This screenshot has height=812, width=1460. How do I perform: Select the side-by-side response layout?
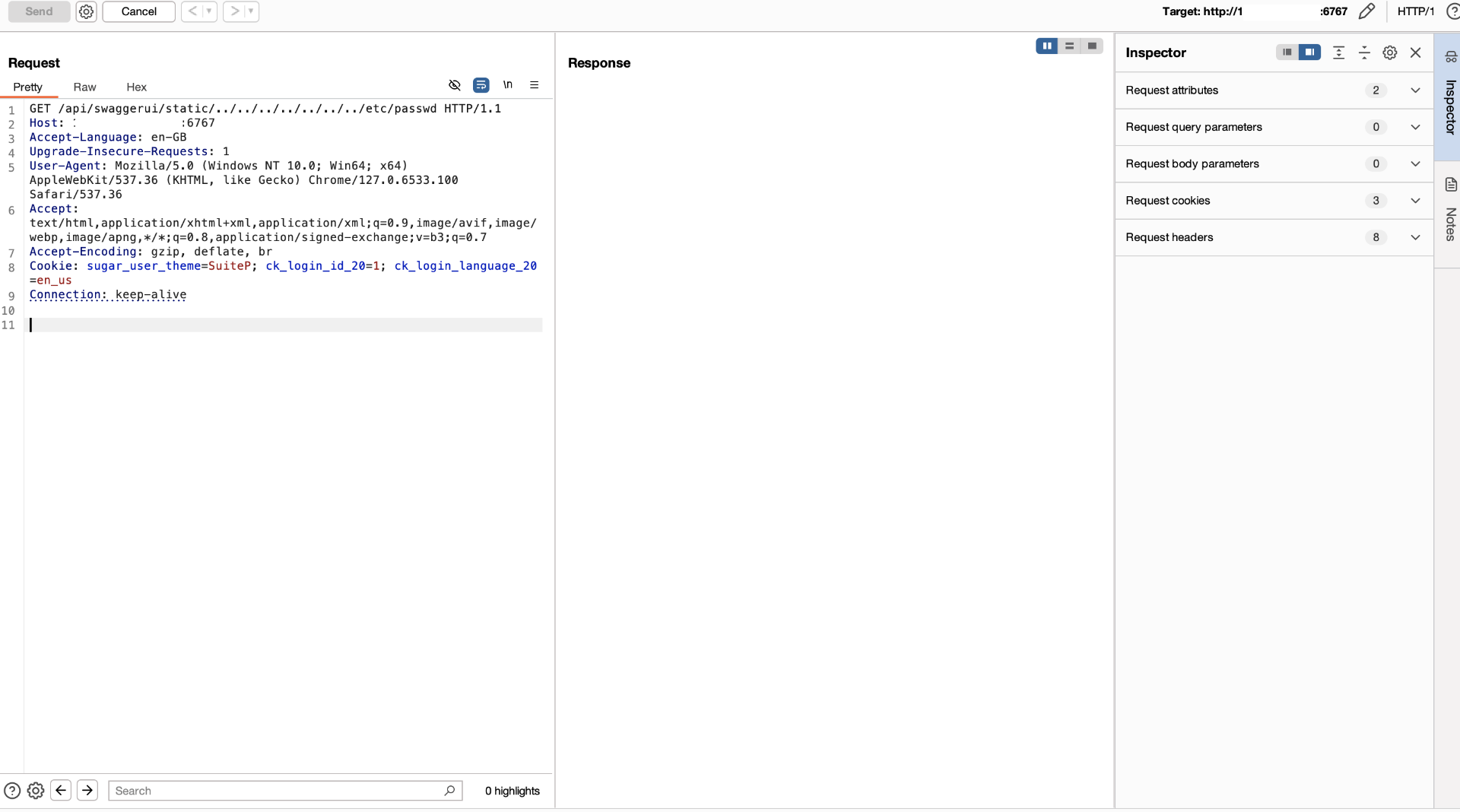[1047, 46]
